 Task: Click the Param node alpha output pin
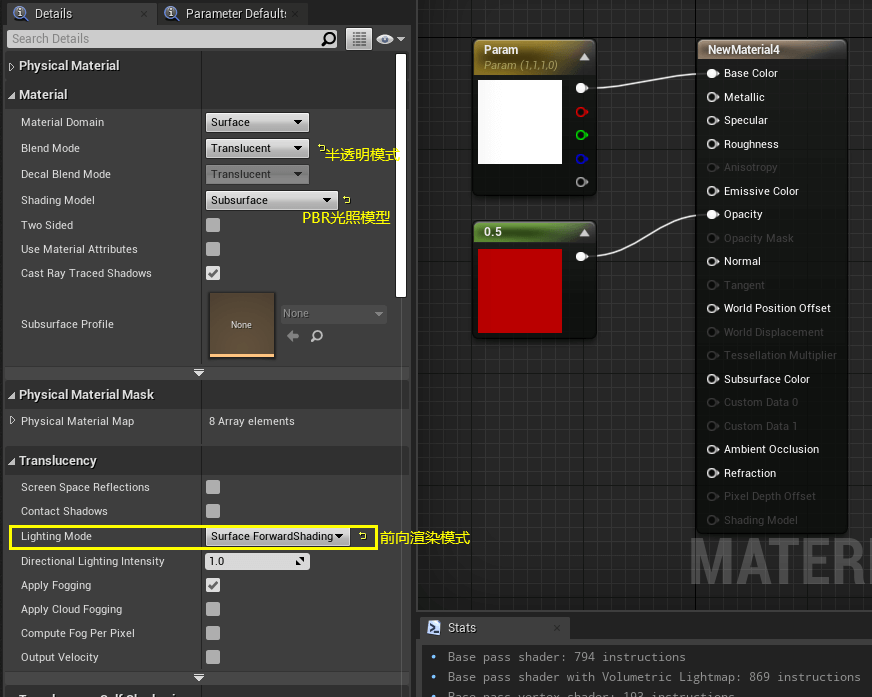coord(582,182)
